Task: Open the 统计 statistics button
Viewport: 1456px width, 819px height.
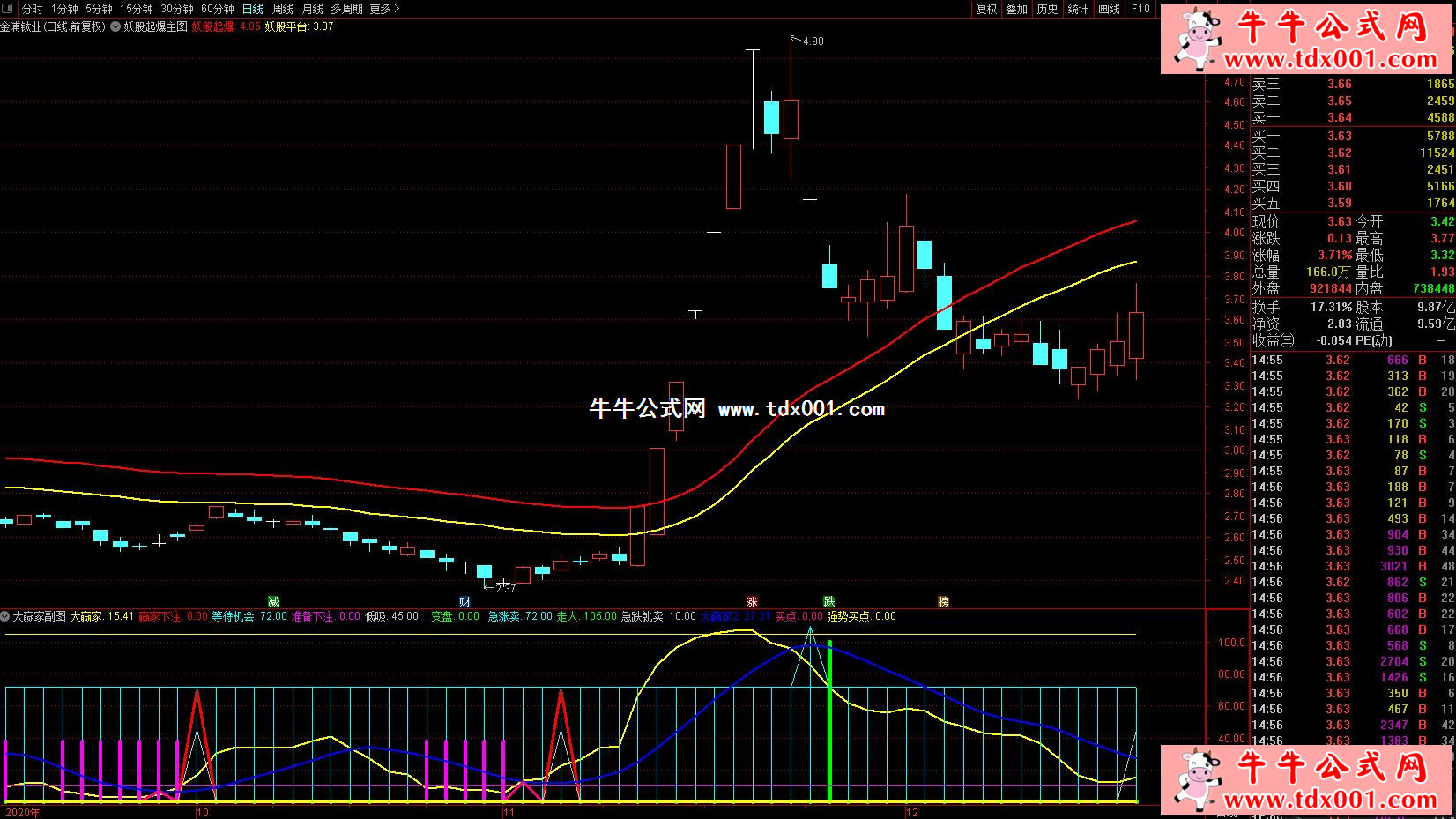Action: (x=1078, y=9)
